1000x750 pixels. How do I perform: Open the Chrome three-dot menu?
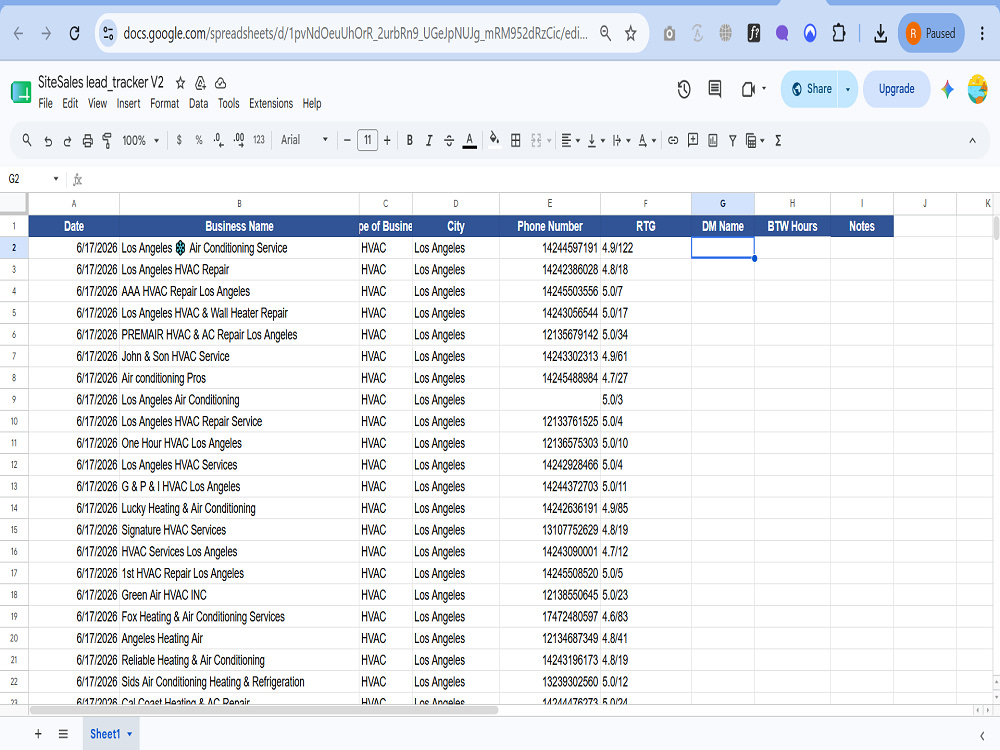pos(982,33)
